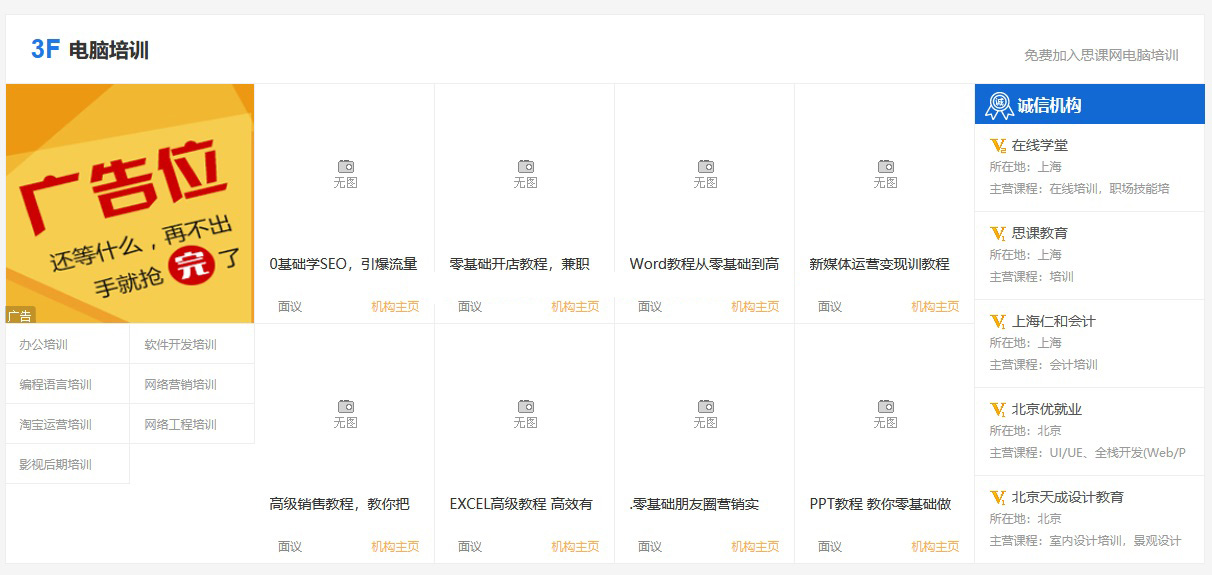Viewport: 1212px width, 575px height.
Task: Open the 北京优就业 institution name
Action: [1046, 410]
